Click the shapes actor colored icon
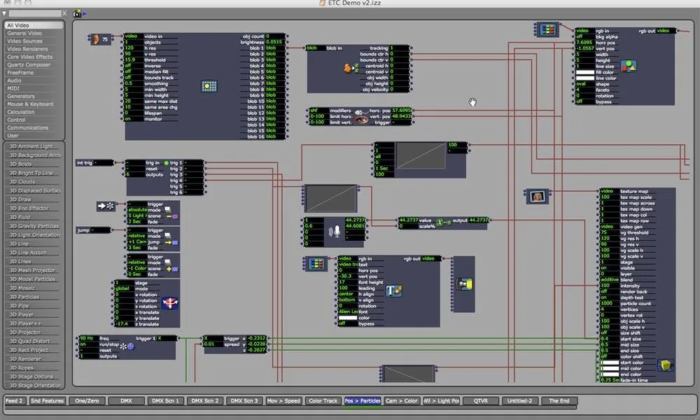 pyautogui.click(x=629, y=67)
